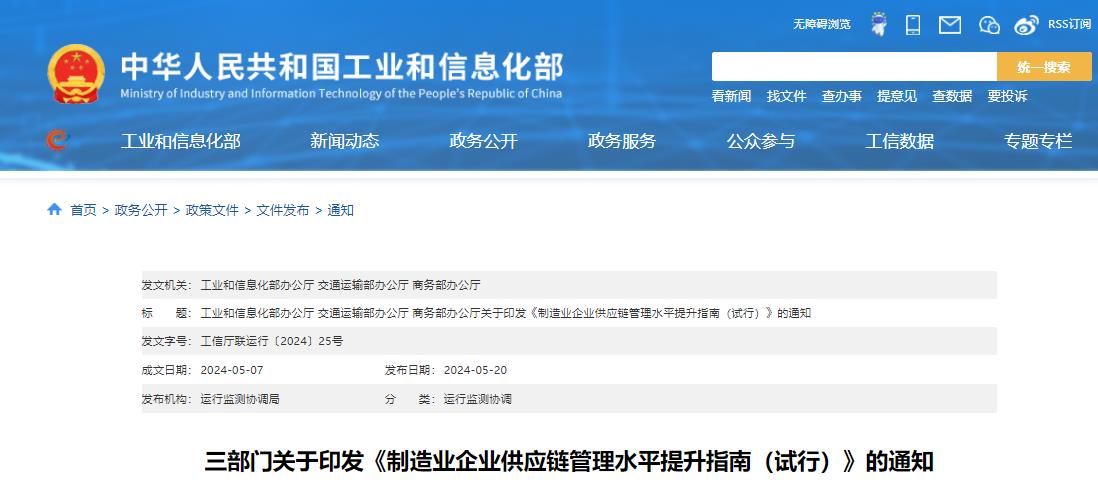
Task: Select the 政务服务 navigation tab
Action: point(622,141)
